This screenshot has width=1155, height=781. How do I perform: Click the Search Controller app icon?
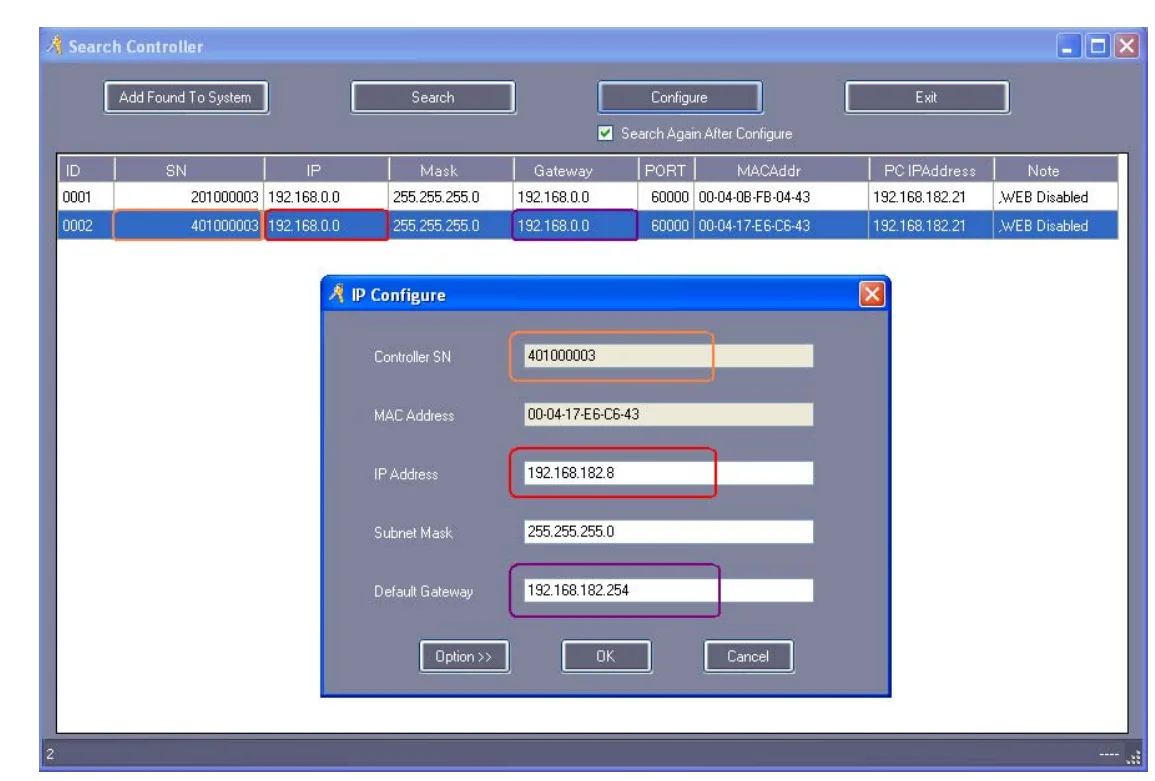55,46
